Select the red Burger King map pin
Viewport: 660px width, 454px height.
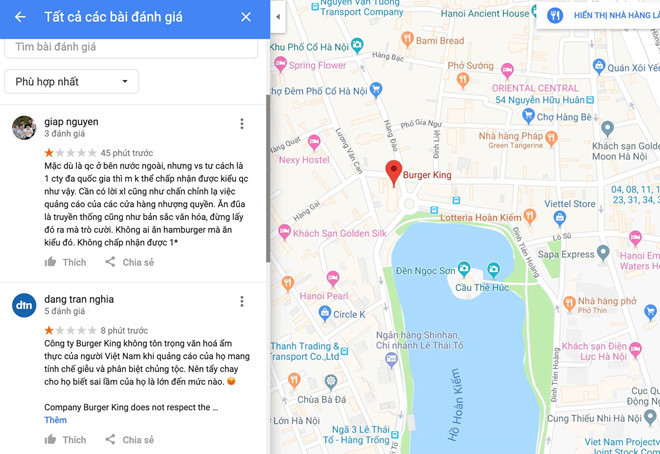click(394, 173)
